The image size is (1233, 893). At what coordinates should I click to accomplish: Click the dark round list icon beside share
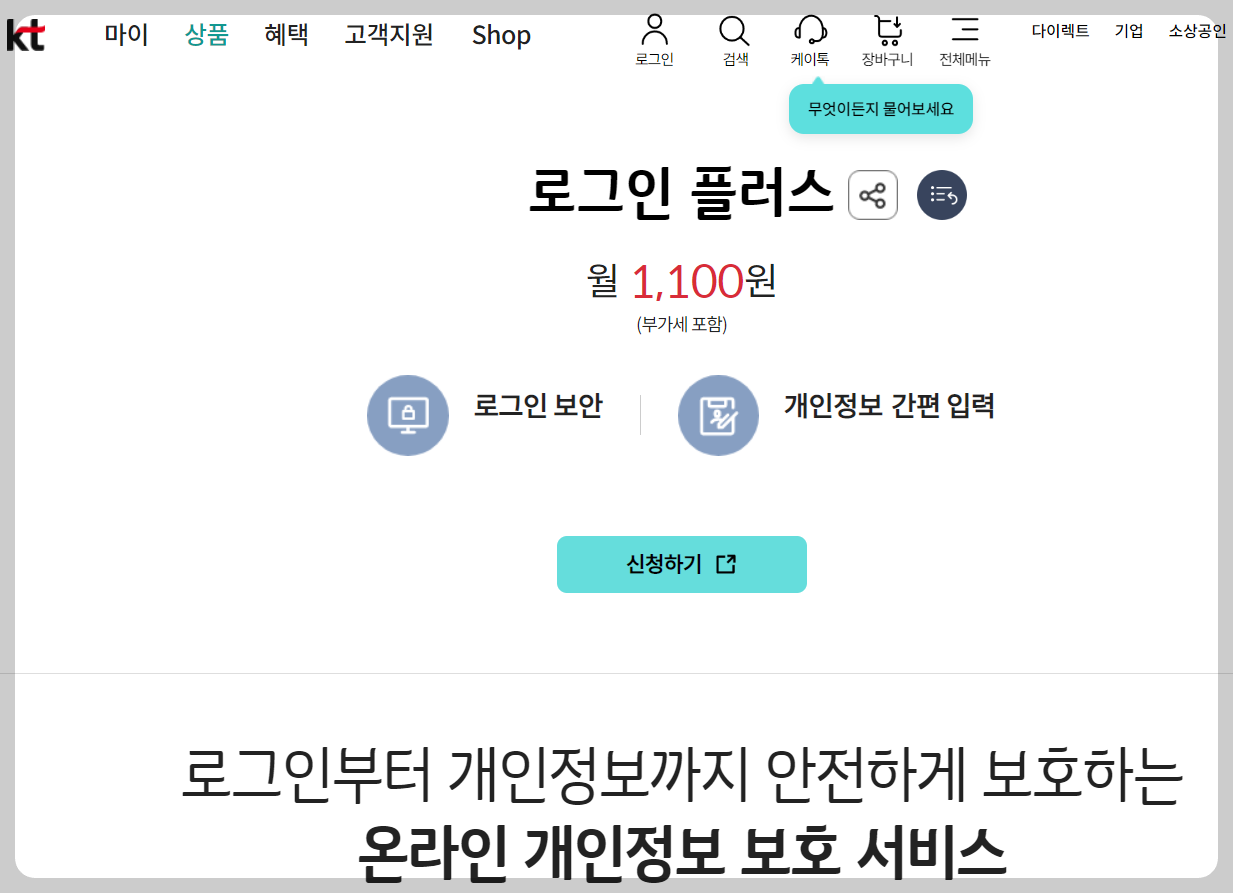click(x=942, y=195)
